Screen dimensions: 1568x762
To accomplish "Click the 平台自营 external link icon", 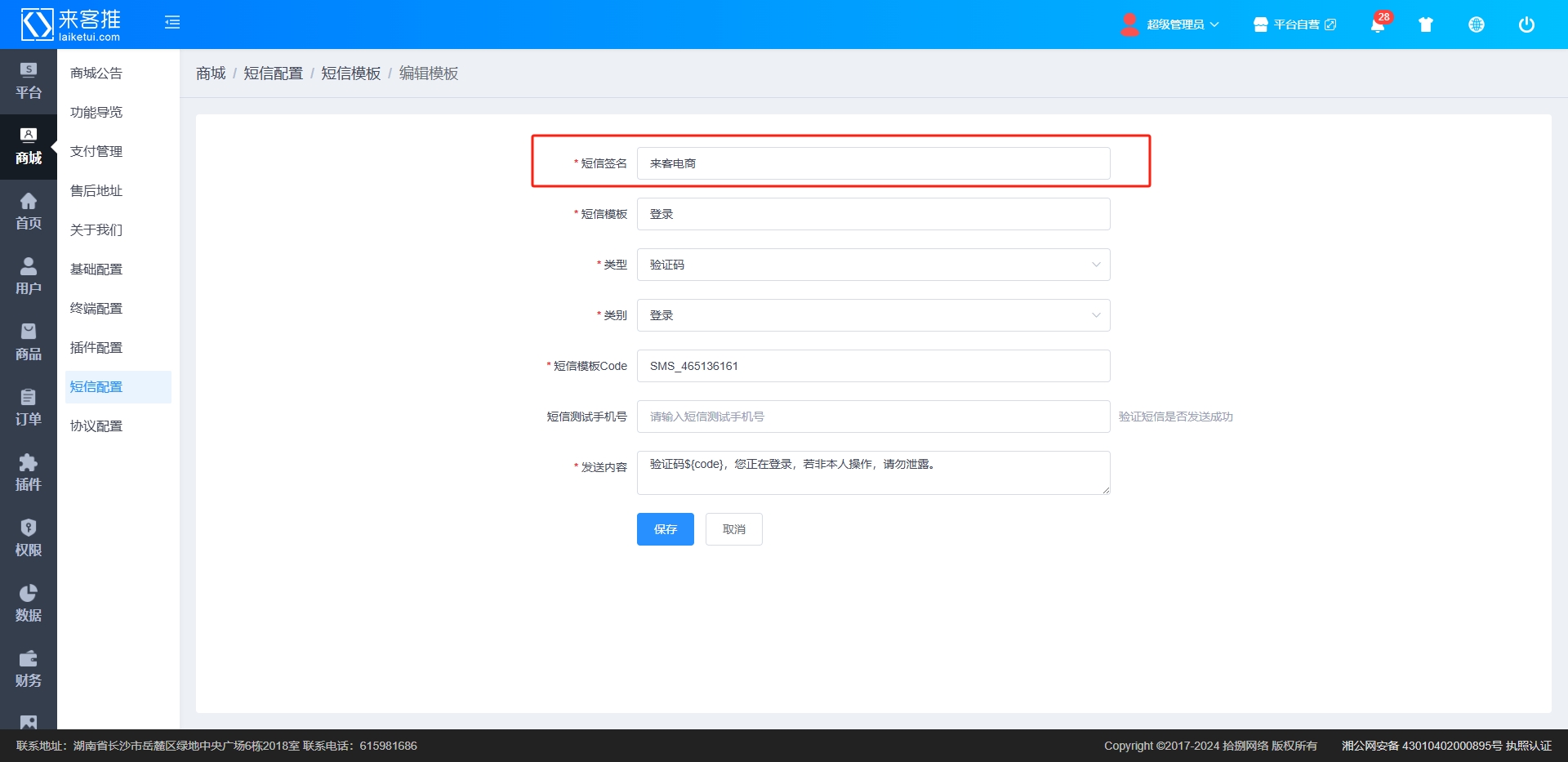I will tap(1330, 25).
